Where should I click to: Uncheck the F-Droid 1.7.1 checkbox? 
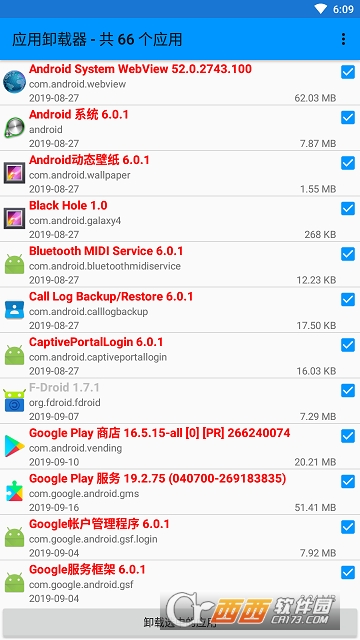(x=348, y=391)
